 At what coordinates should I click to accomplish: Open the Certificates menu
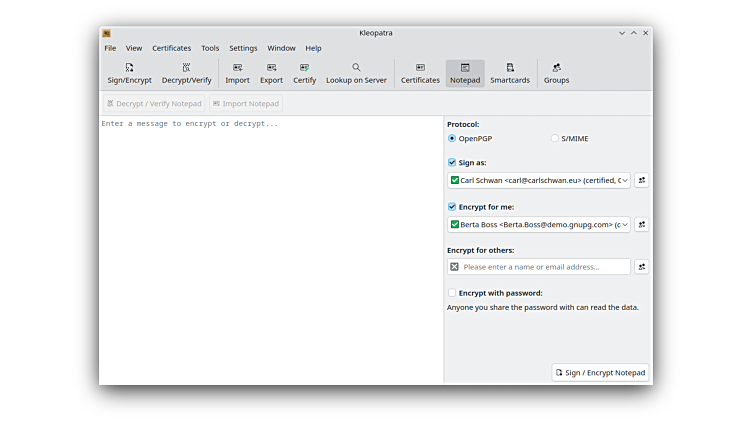[171, 48]
